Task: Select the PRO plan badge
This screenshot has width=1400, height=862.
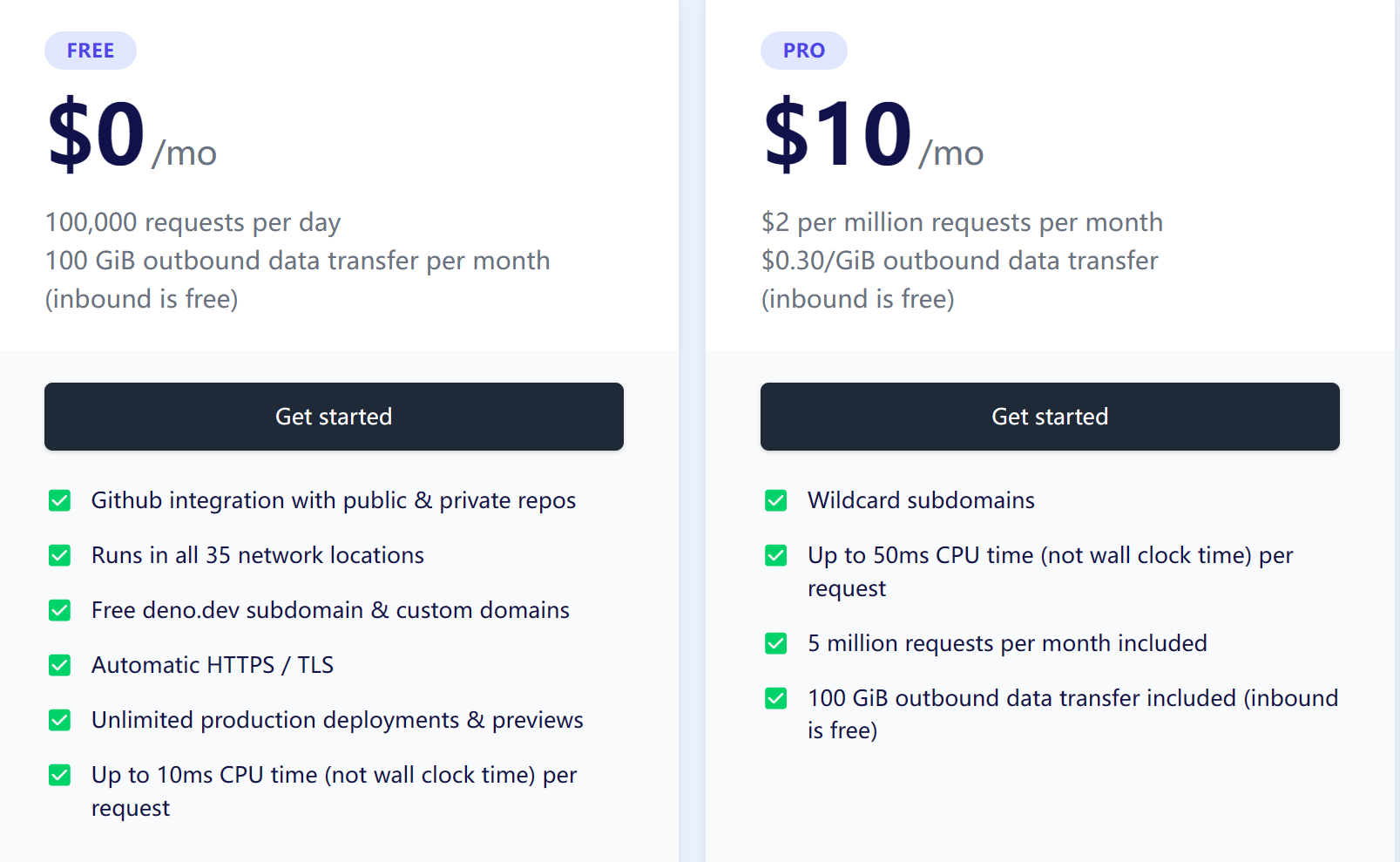Action: [804, 51]
